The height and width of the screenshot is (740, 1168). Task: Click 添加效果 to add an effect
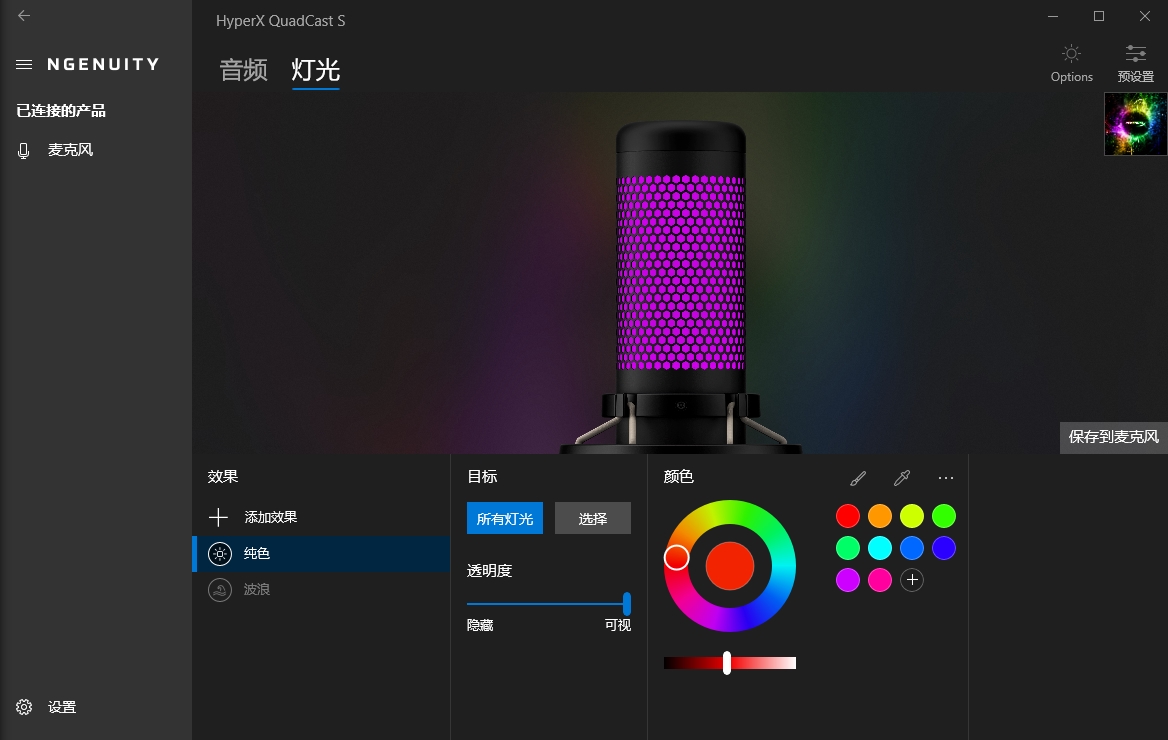point(253,517)
